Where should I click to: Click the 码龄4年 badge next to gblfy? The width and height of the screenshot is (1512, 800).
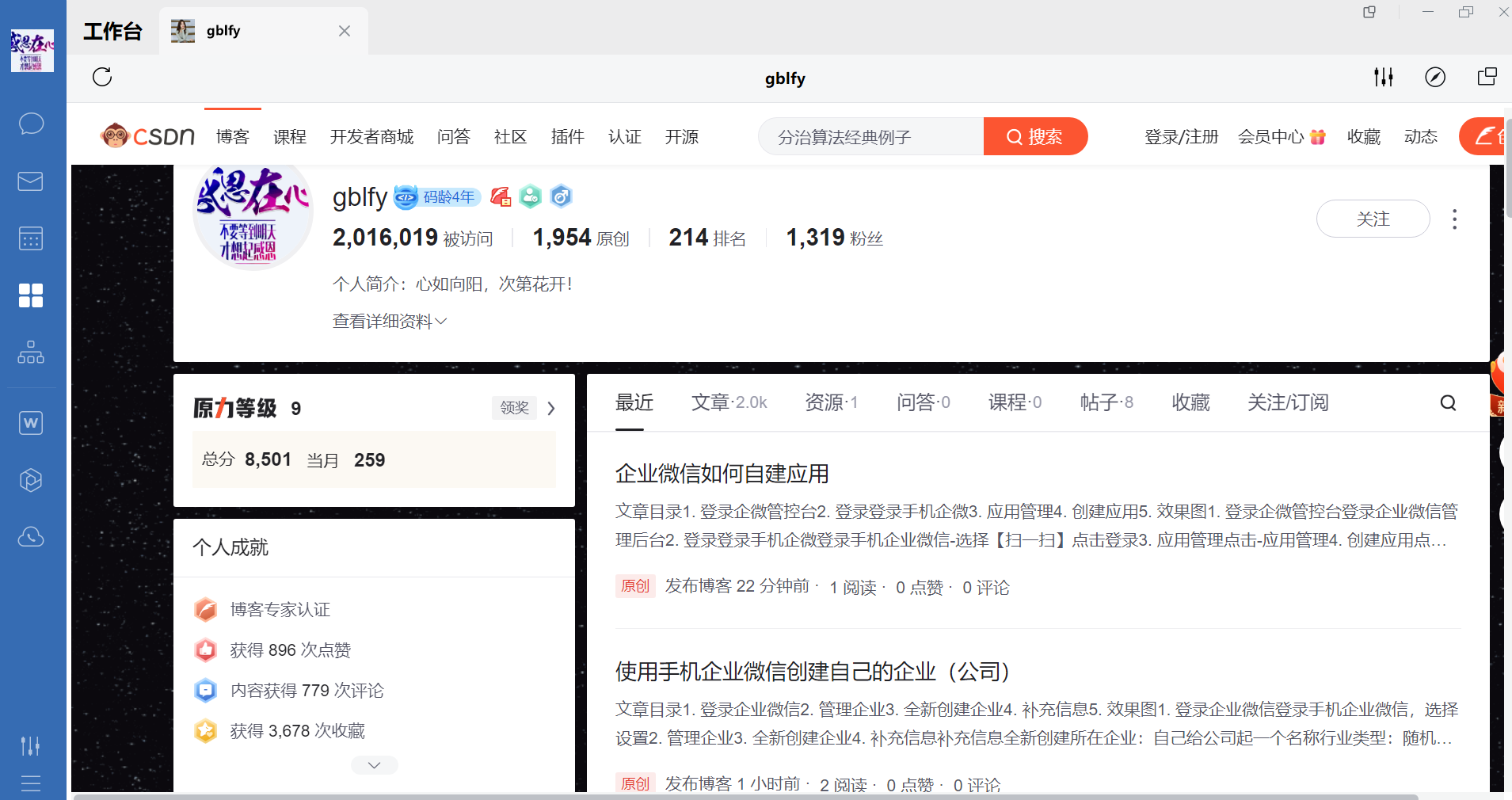[x=436, y=196]
